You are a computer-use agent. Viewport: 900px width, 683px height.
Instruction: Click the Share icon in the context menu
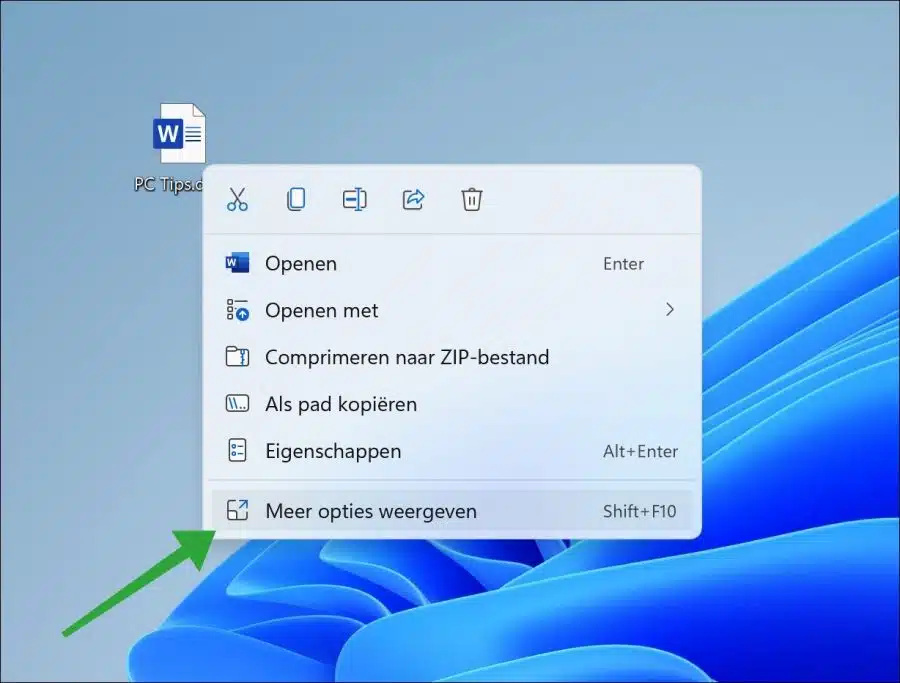point(413,199)
